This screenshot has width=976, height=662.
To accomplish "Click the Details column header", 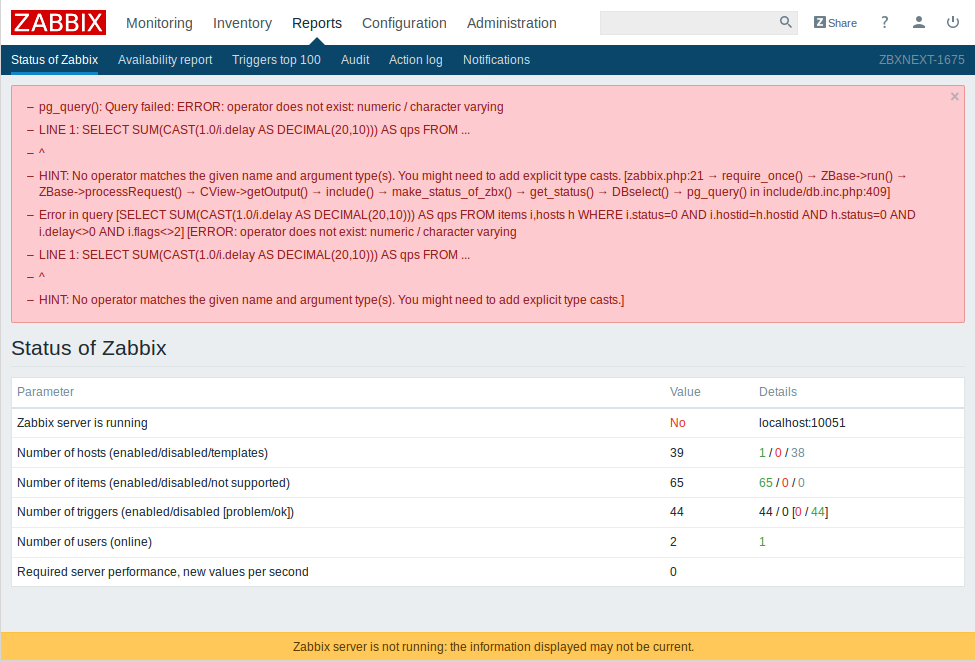I will (777, 392).
